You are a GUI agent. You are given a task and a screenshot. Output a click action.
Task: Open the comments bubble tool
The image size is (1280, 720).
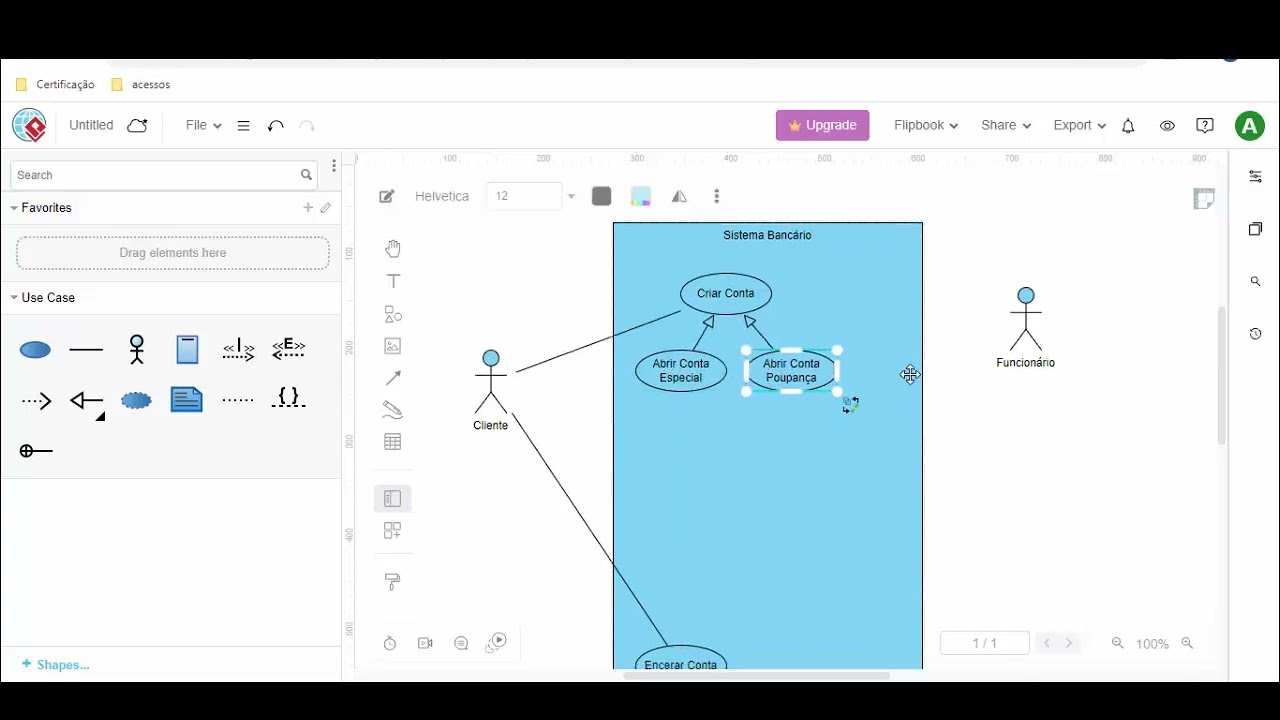(x=461, y=643)
